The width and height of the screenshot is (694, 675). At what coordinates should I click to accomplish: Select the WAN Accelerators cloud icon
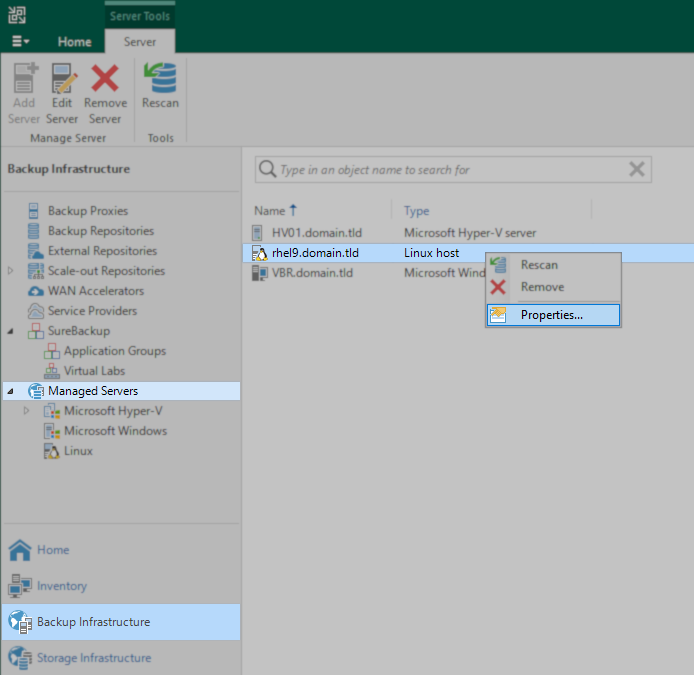point(36,291)
